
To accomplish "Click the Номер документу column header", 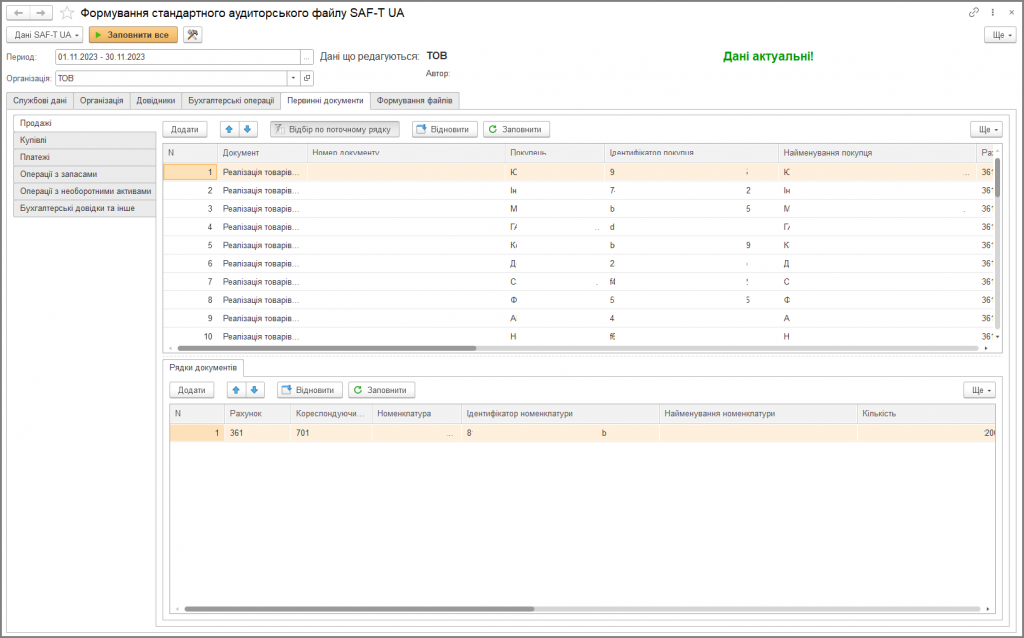I will [405, 153].
